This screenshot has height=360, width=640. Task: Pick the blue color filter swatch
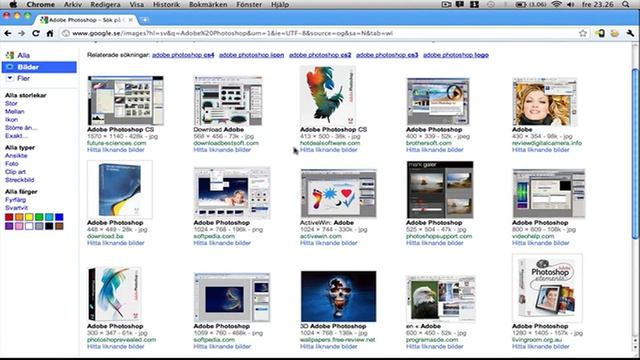click(59, 217)
